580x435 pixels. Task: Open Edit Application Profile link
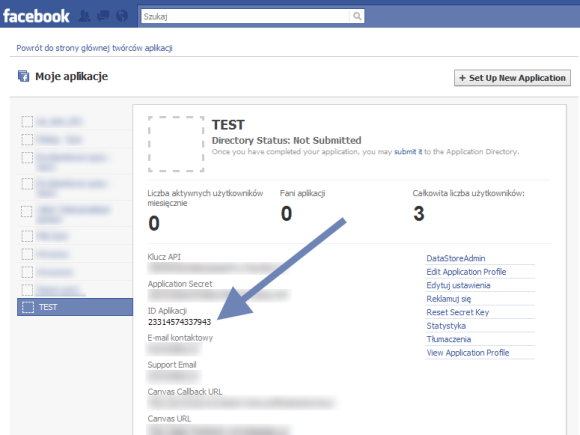click(x=466, y=272)
